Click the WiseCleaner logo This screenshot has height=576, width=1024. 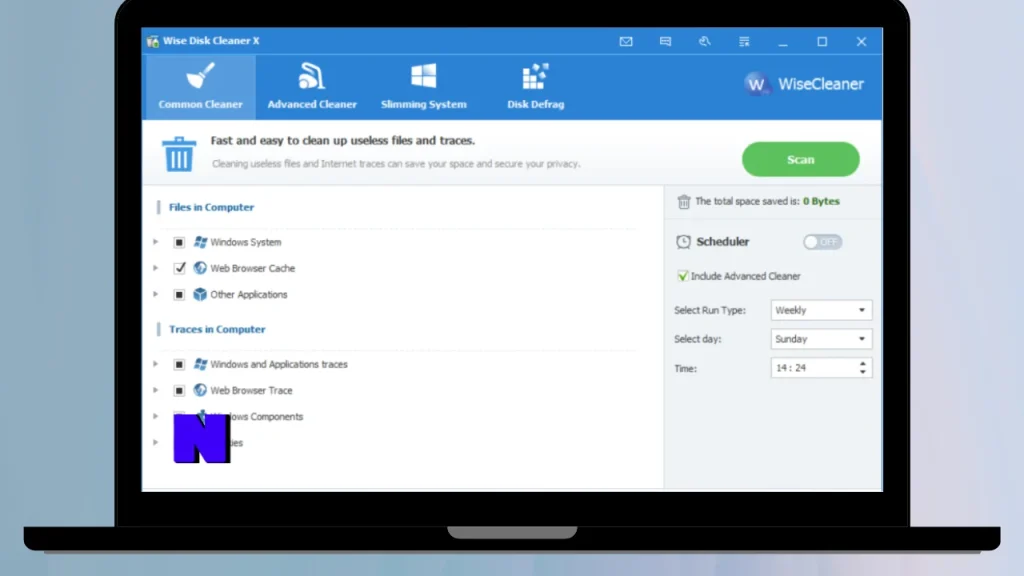tap(804, 84)
